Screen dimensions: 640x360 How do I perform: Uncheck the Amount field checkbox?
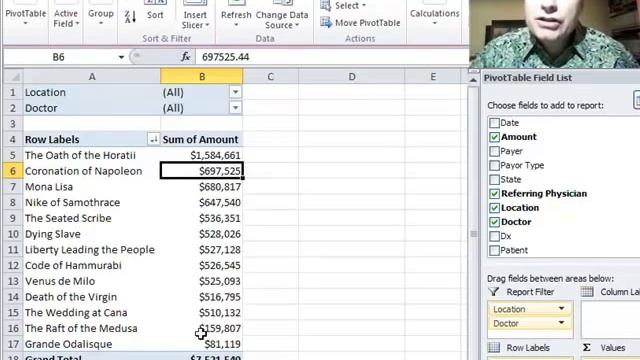pyautogui.click(x=494, y=137)
